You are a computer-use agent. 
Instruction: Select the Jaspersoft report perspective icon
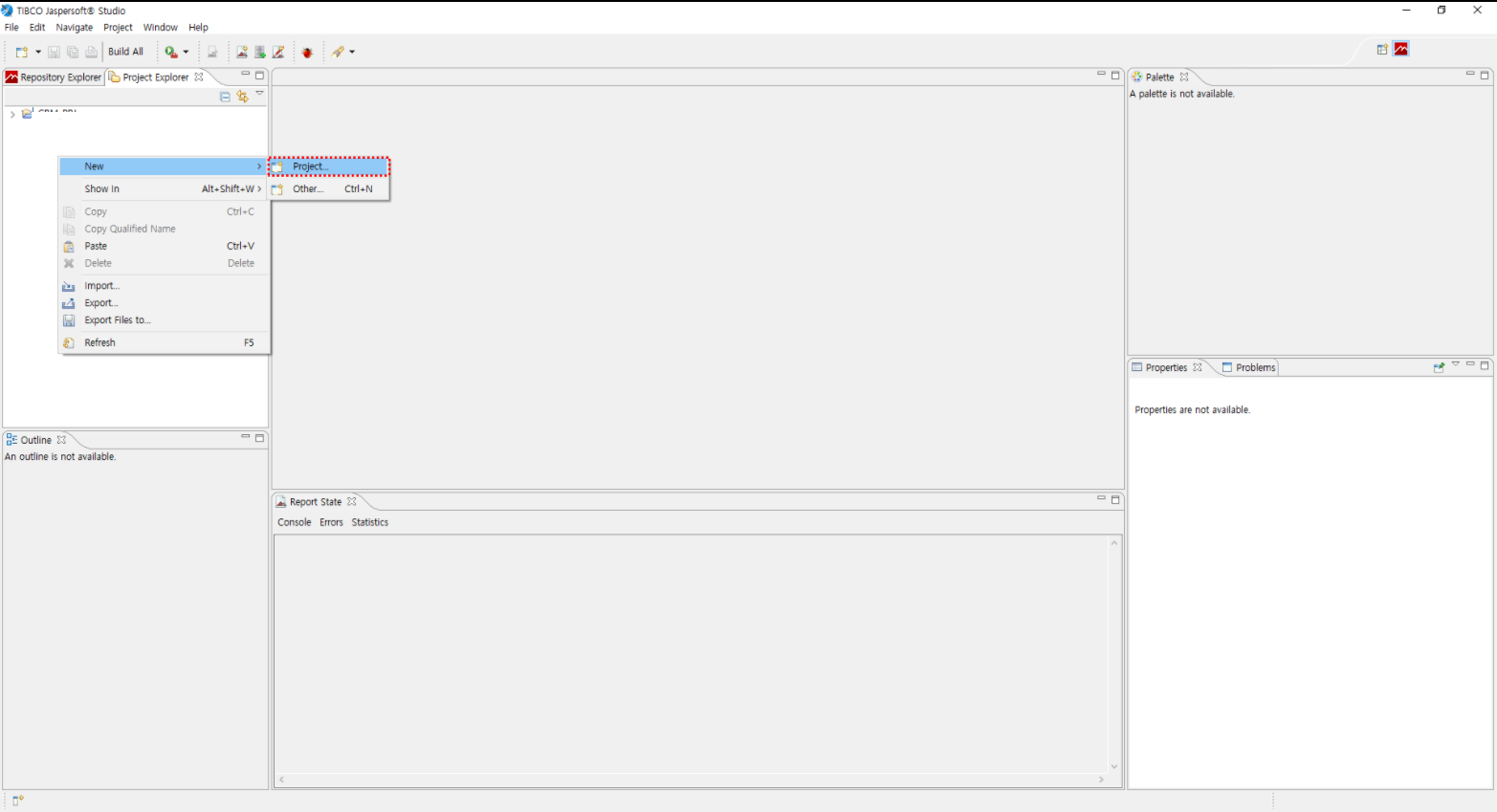1401,49
